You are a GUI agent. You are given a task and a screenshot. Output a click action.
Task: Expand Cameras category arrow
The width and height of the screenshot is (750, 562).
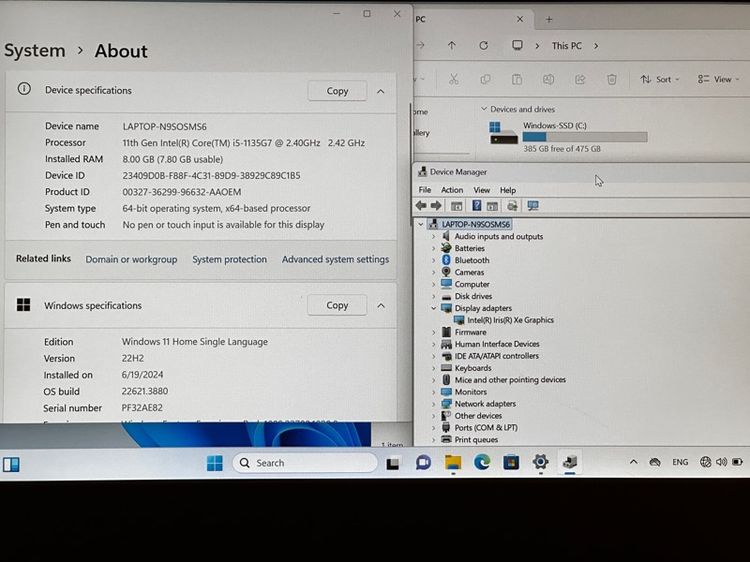pyautogui.click(x=433, y=272)
